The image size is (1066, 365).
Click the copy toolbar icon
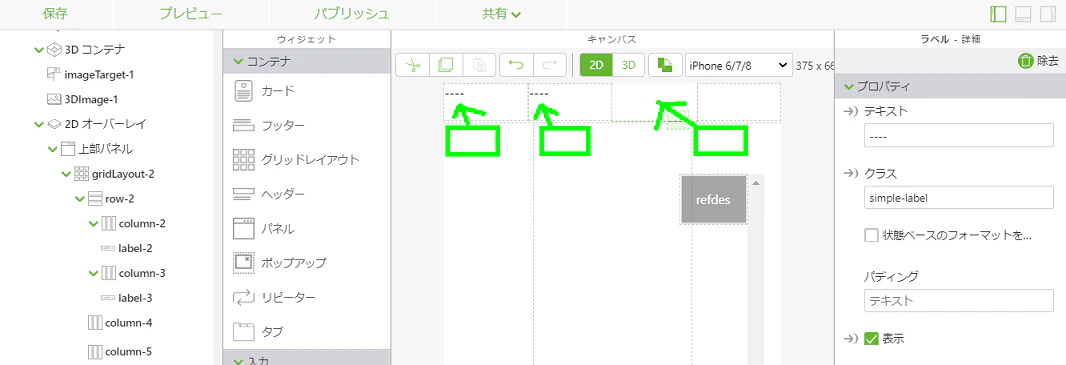pyautogui.click(x=446, y=65)
